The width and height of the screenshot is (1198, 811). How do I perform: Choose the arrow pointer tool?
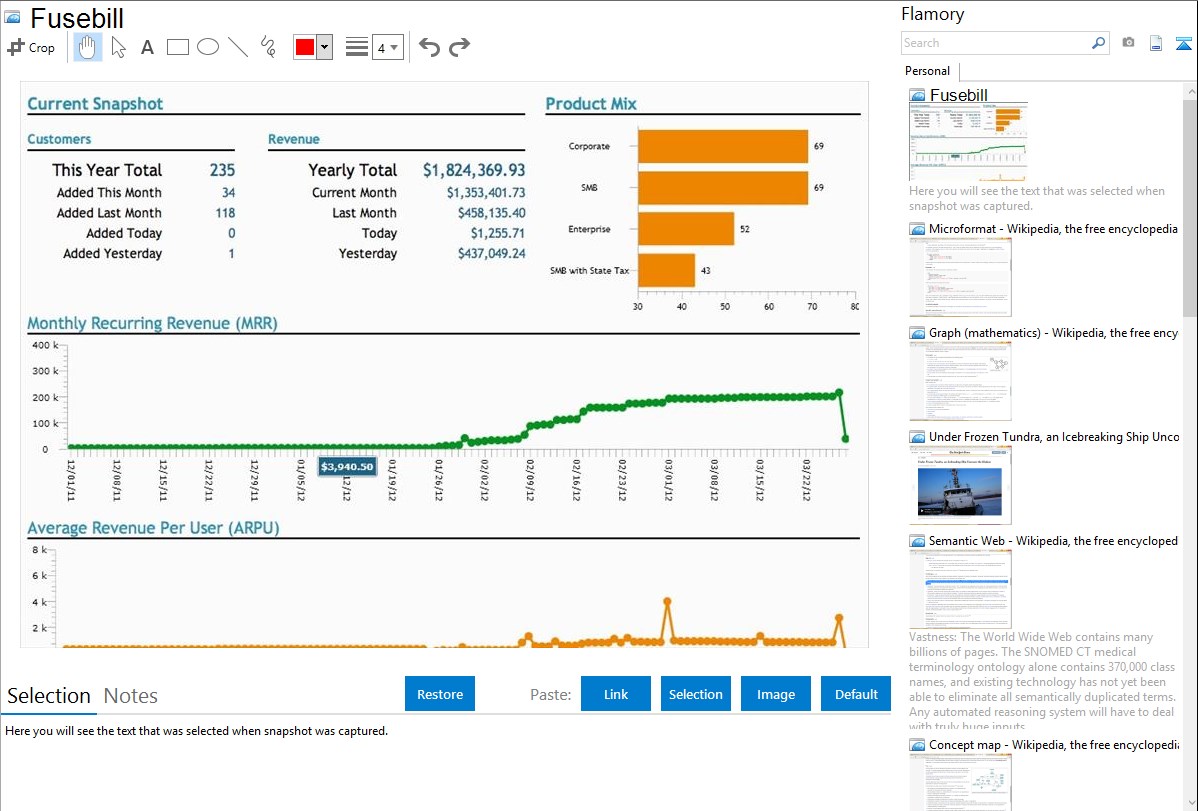[x=118, y=47]
